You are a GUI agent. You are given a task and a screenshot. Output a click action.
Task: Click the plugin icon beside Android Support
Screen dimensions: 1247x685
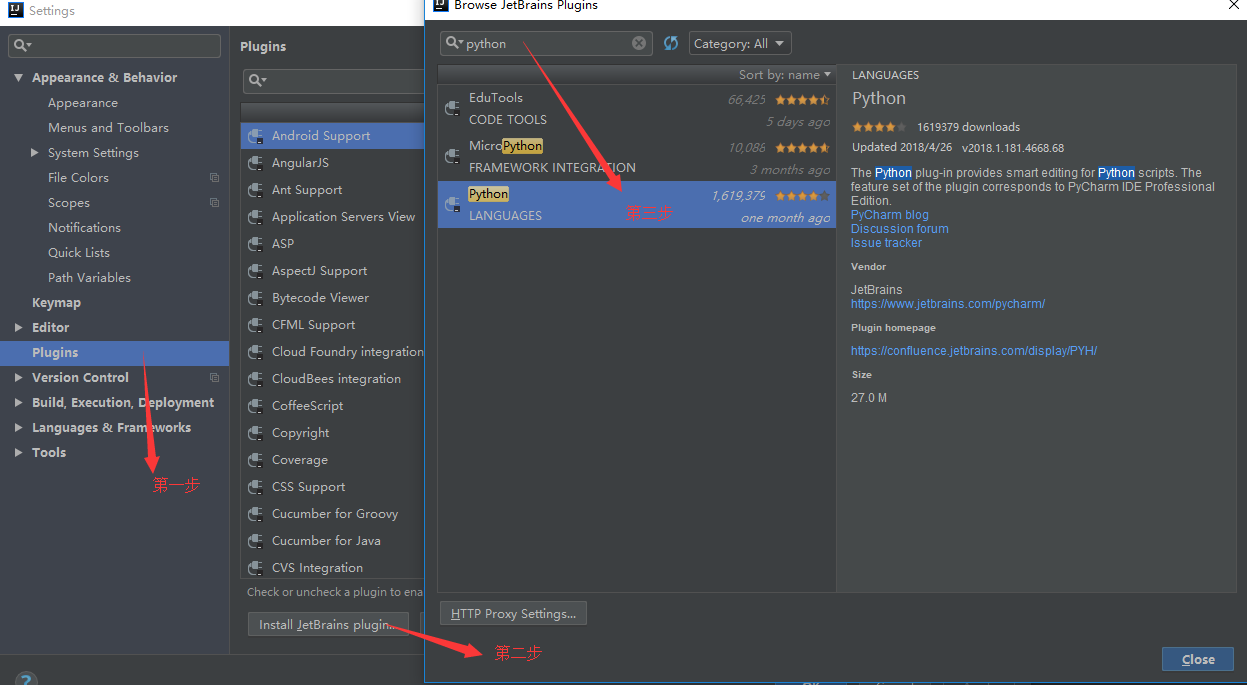[x=255, y=136]
